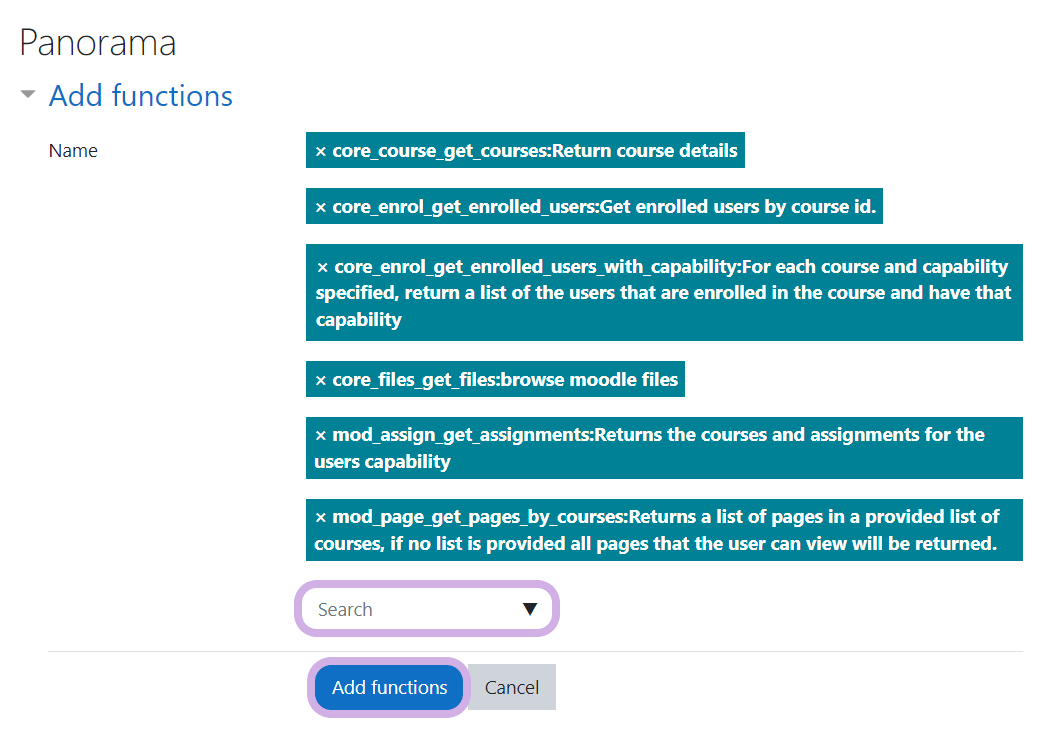Select the 'Get enrolled users by course id' tag
The height and width of the screenshot is (735, 1040).
point(737,208)
